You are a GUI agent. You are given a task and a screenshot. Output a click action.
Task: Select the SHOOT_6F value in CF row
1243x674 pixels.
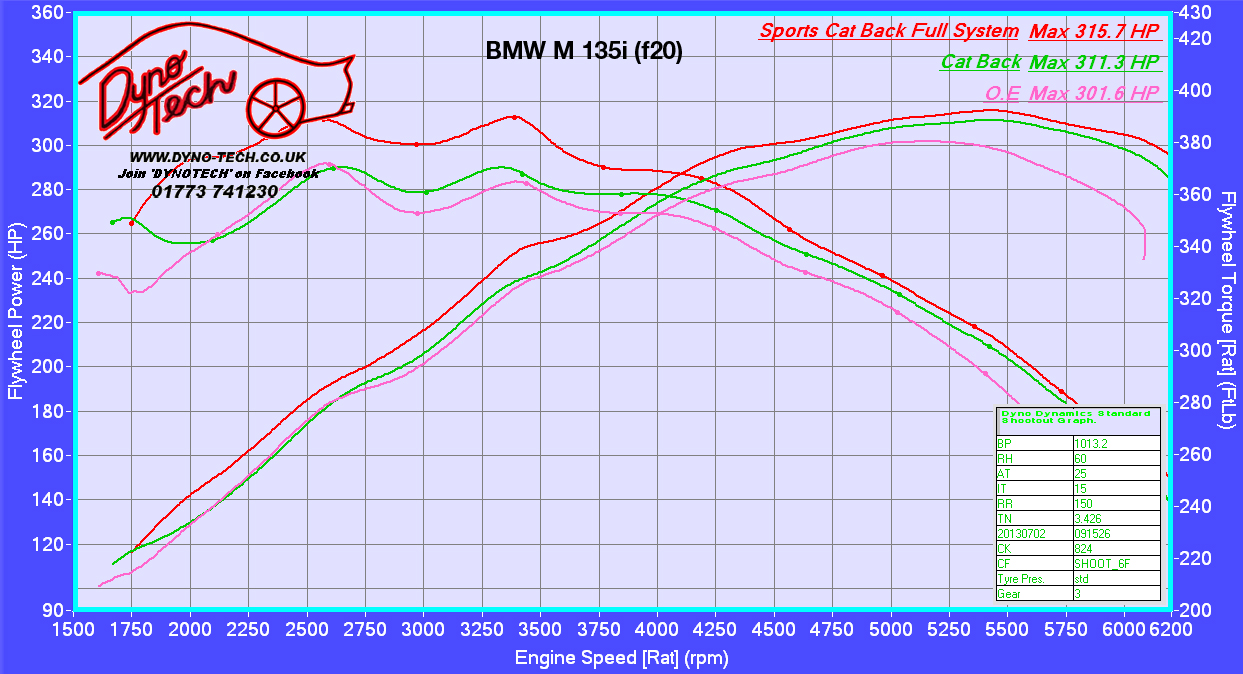(x=1115, y=564)
